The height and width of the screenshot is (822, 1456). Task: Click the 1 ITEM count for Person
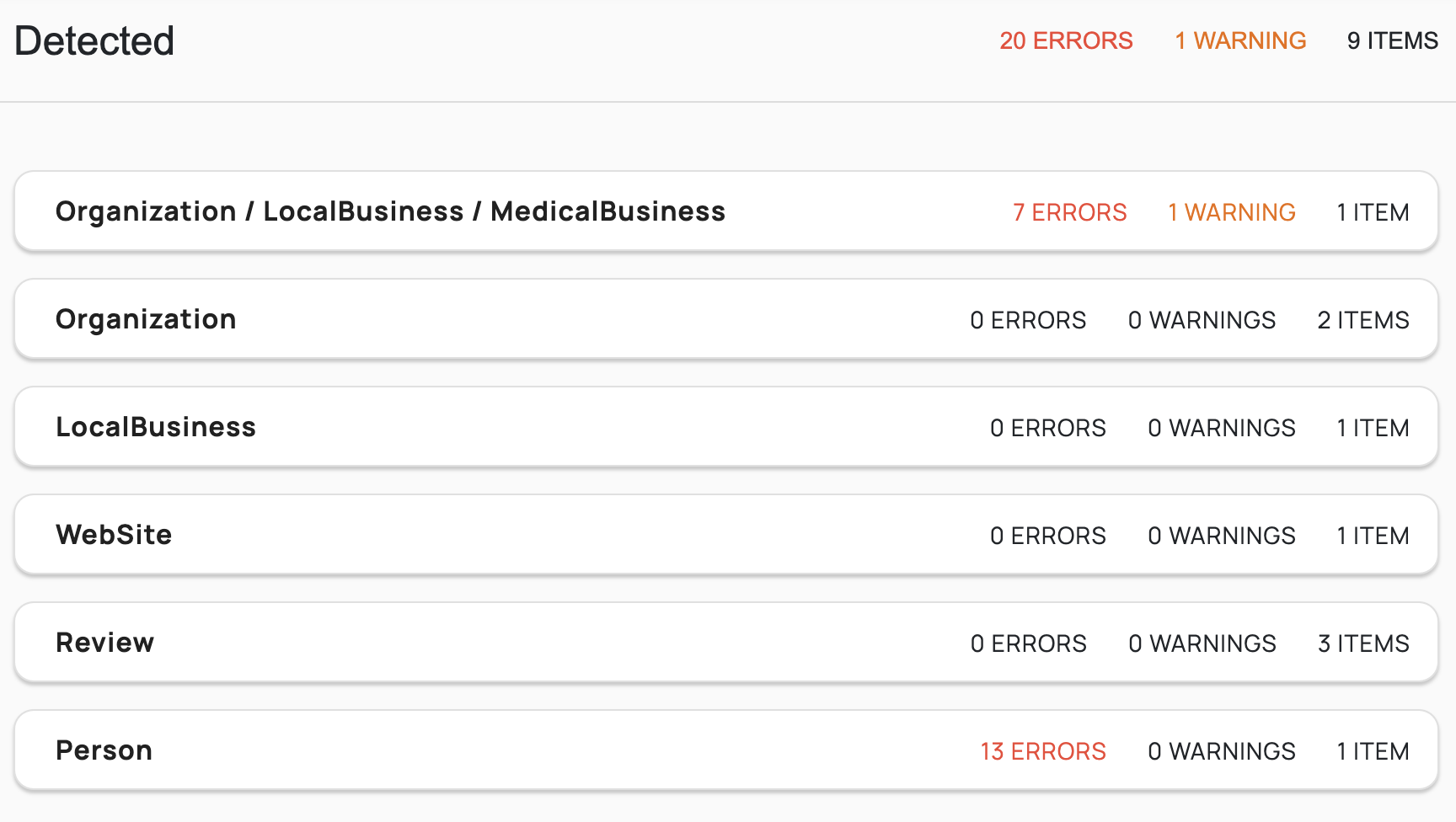click(x=1372, y=750)
